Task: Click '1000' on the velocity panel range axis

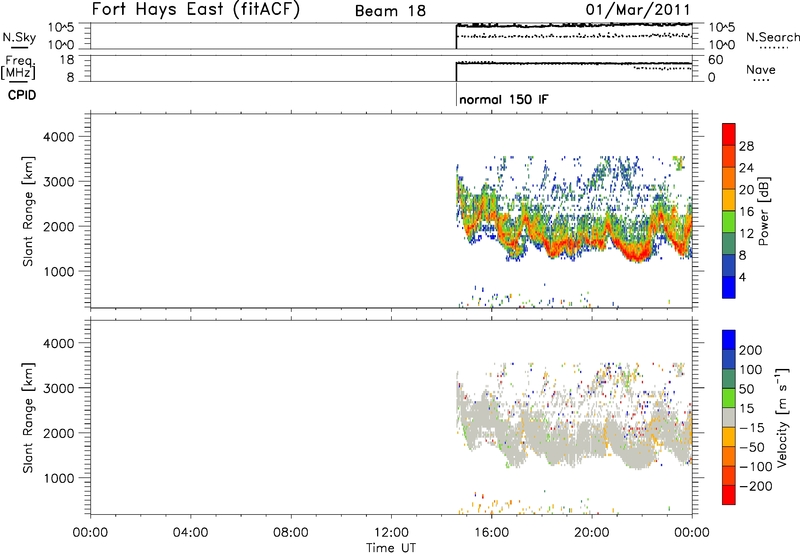Action: tap(58, 478)
